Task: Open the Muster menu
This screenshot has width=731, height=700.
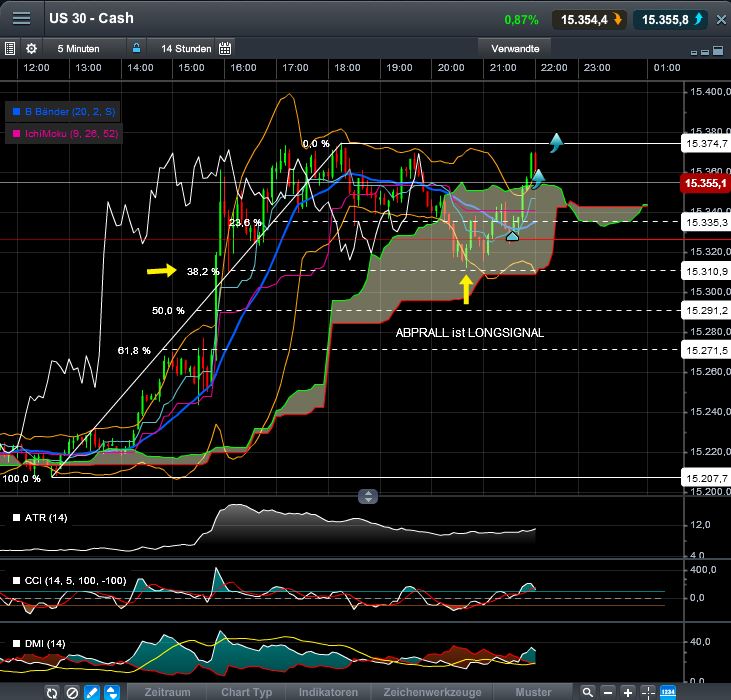Action: point(533,693)
